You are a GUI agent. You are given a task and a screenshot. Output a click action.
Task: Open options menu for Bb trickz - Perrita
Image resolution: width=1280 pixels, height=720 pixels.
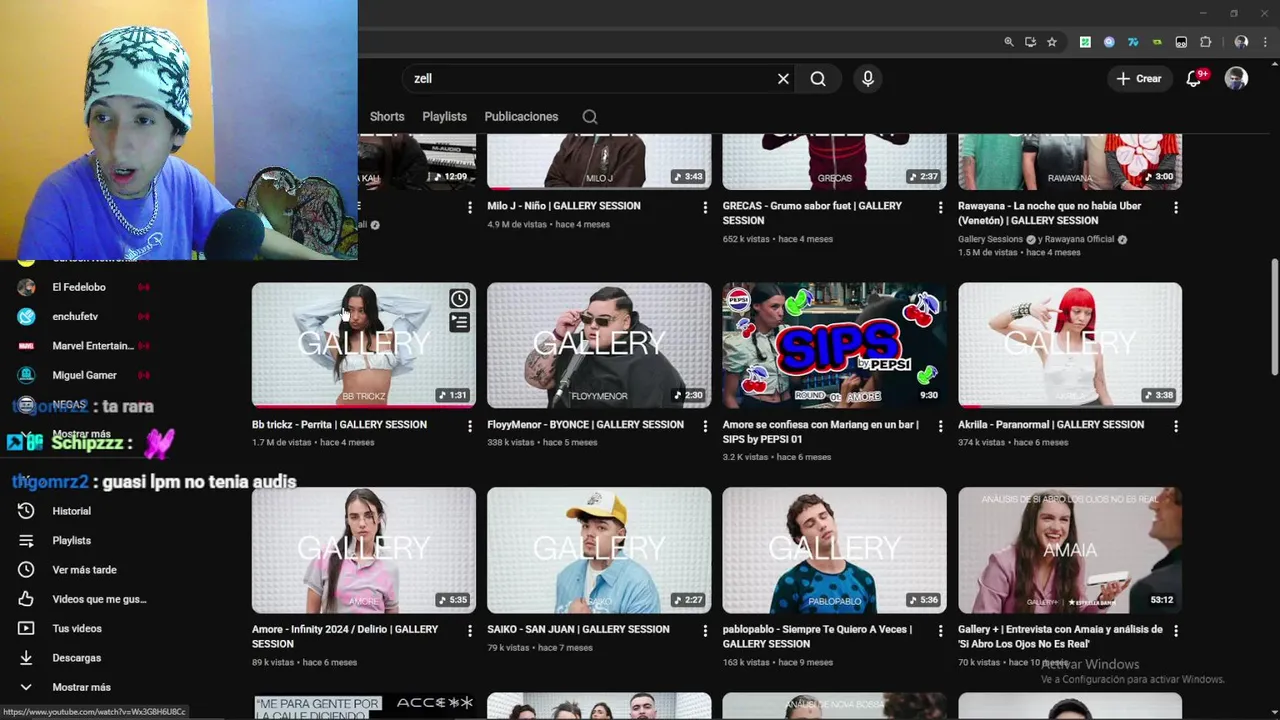pyautogui.click(x=469, y=426)
